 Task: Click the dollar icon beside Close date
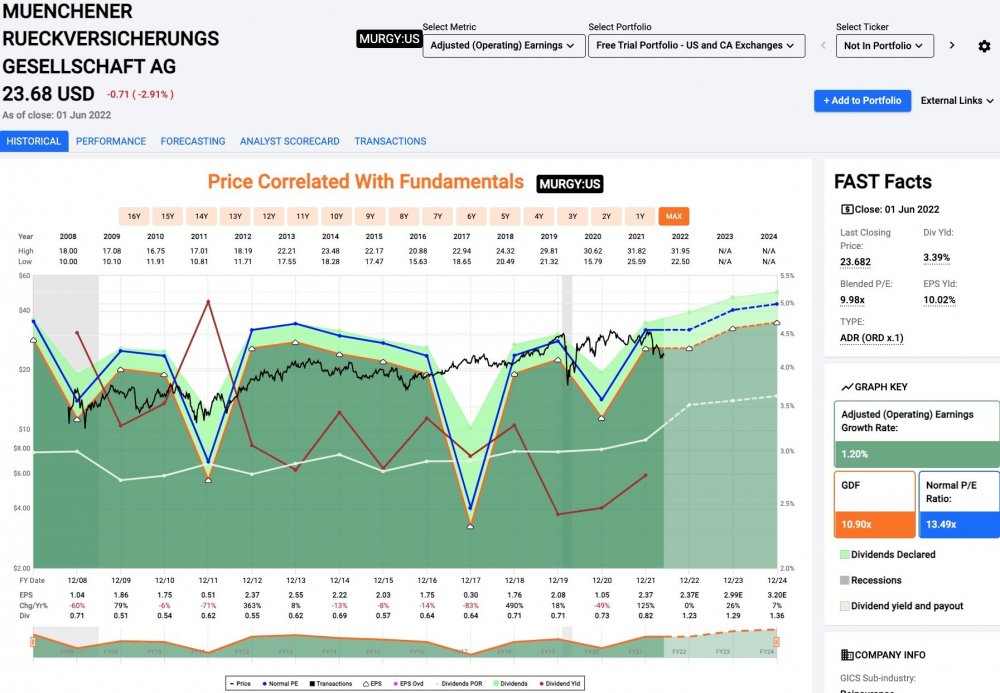pyautogui.click(x=846, y=209)
